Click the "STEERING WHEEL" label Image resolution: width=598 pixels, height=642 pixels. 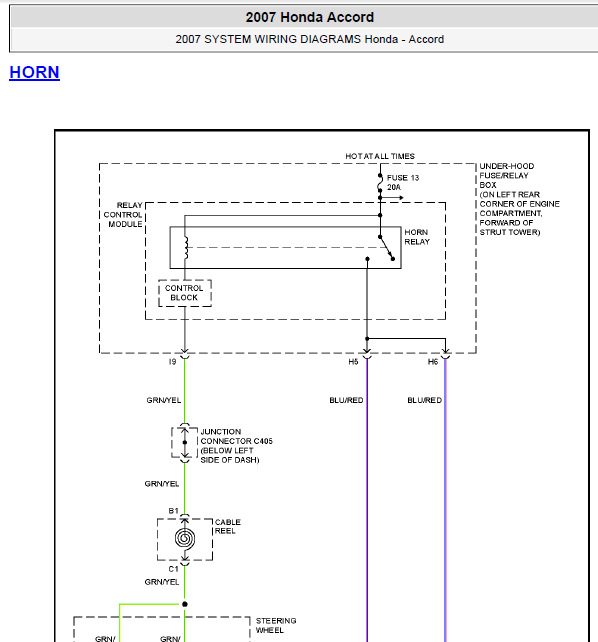[276, 626]
